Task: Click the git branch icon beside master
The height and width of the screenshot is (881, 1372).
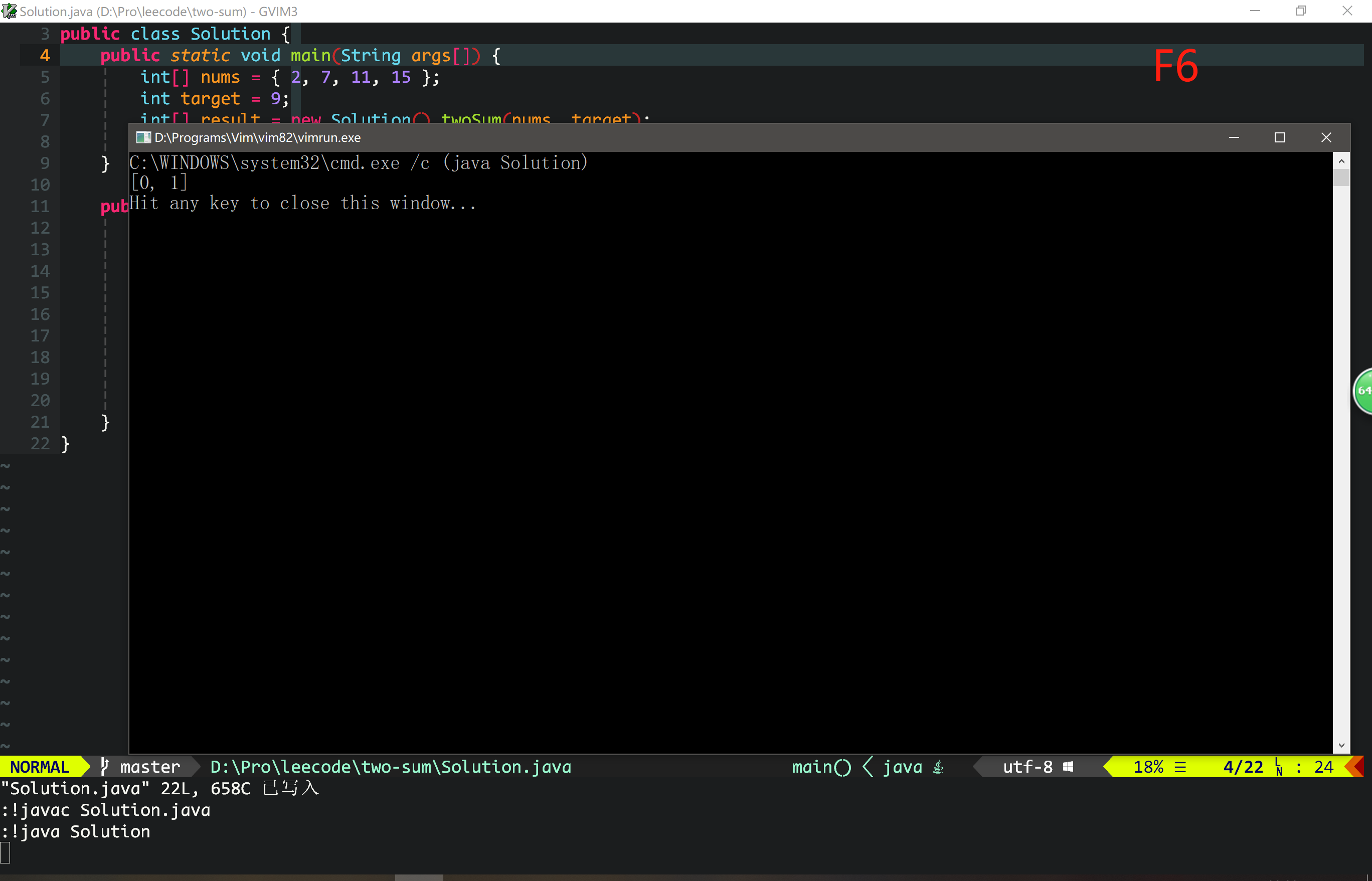Action: [x=105, y=767]
